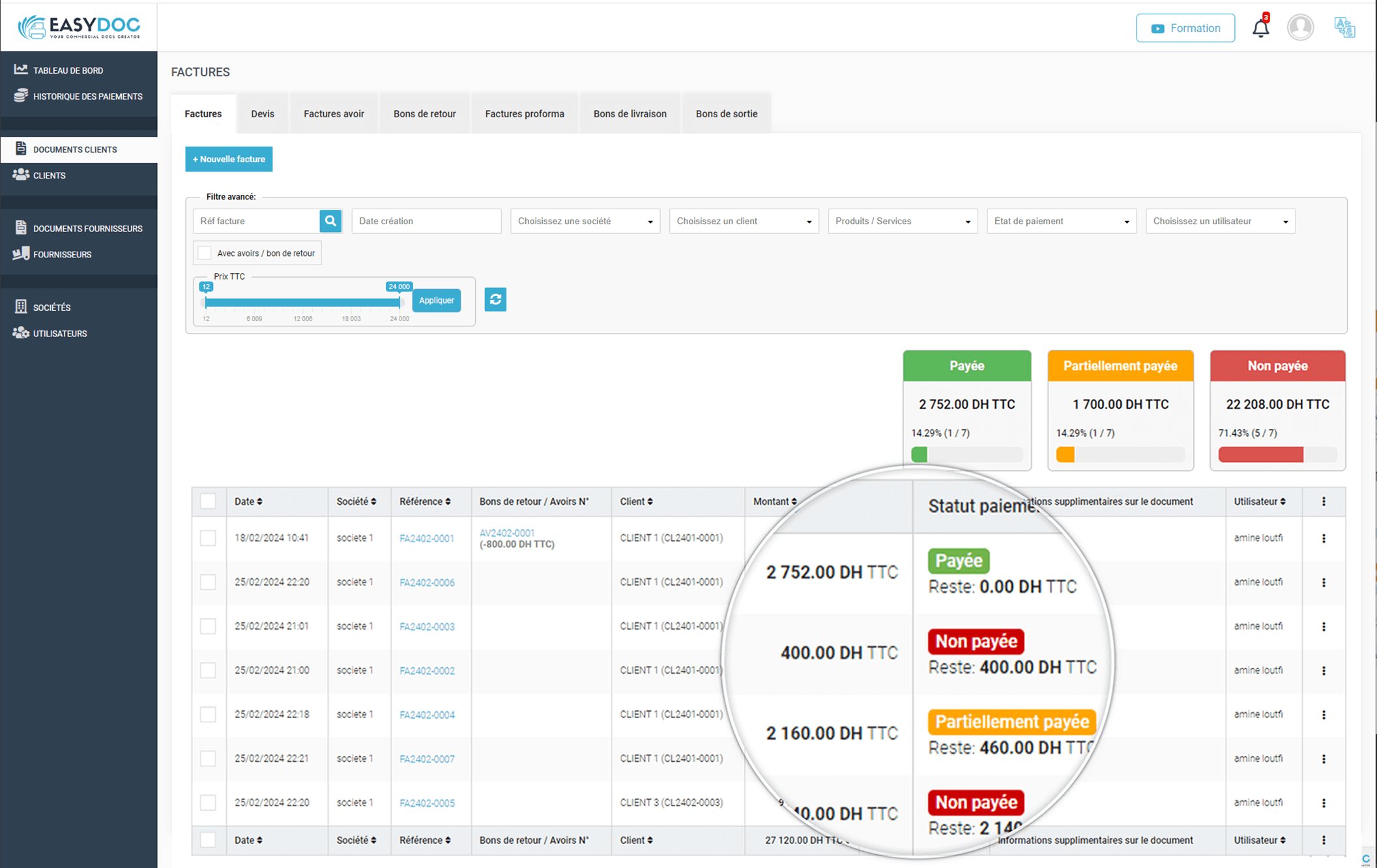The height and width of the screenshot is (868, 1377).
Task: Open the notifications bell showing 3 alerts
Action: pos(1260,27)
